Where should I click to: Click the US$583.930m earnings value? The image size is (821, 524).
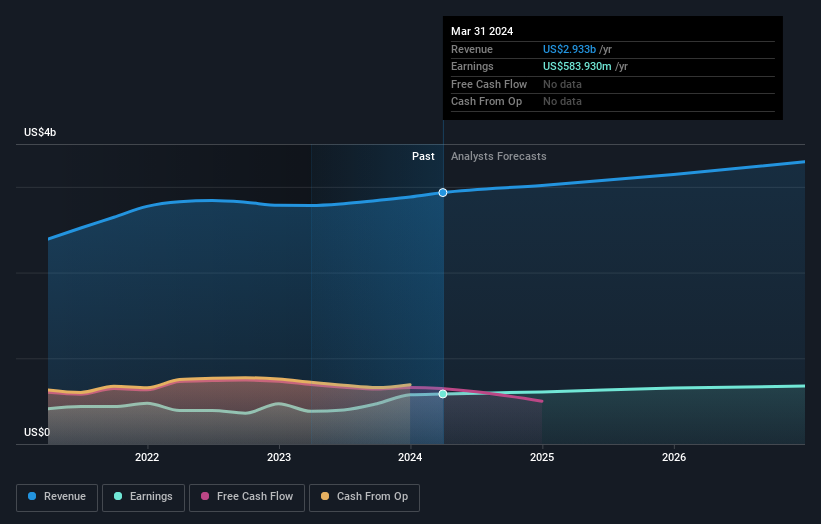[577, 66]
